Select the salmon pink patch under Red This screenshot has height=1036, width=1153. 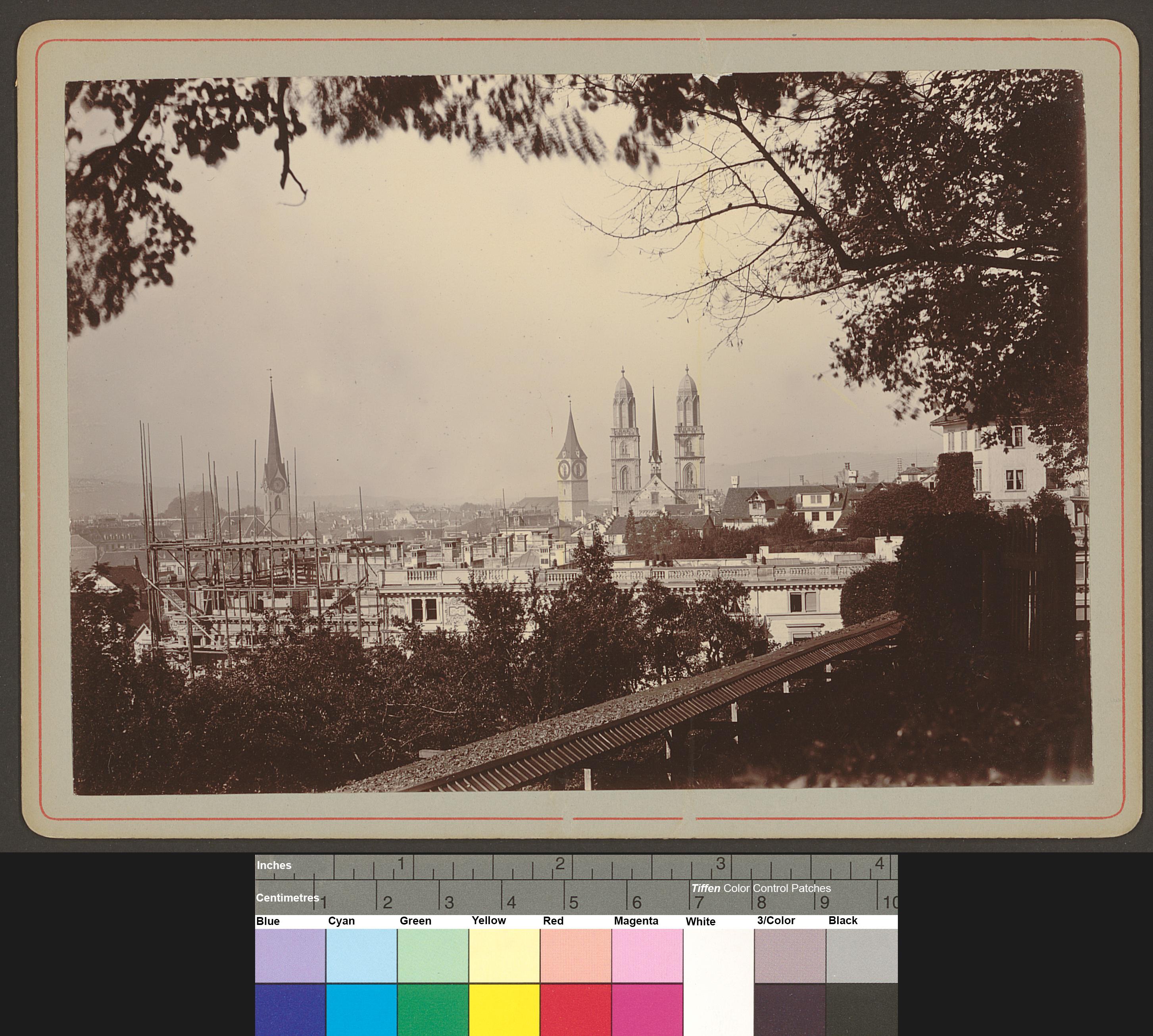pos(576,956)
